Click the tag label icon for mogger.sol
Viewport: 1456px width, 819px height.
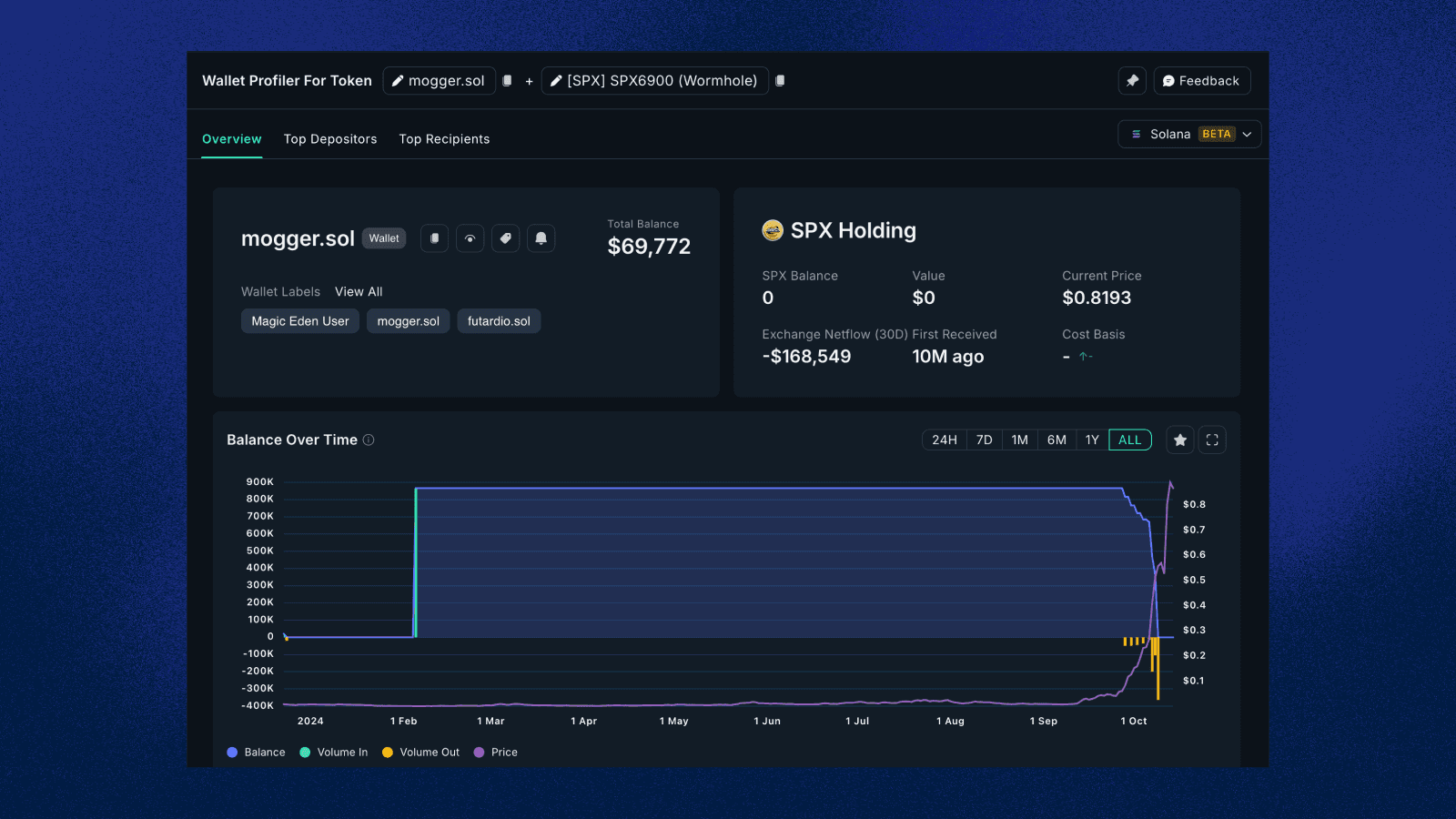pos(505,238)
